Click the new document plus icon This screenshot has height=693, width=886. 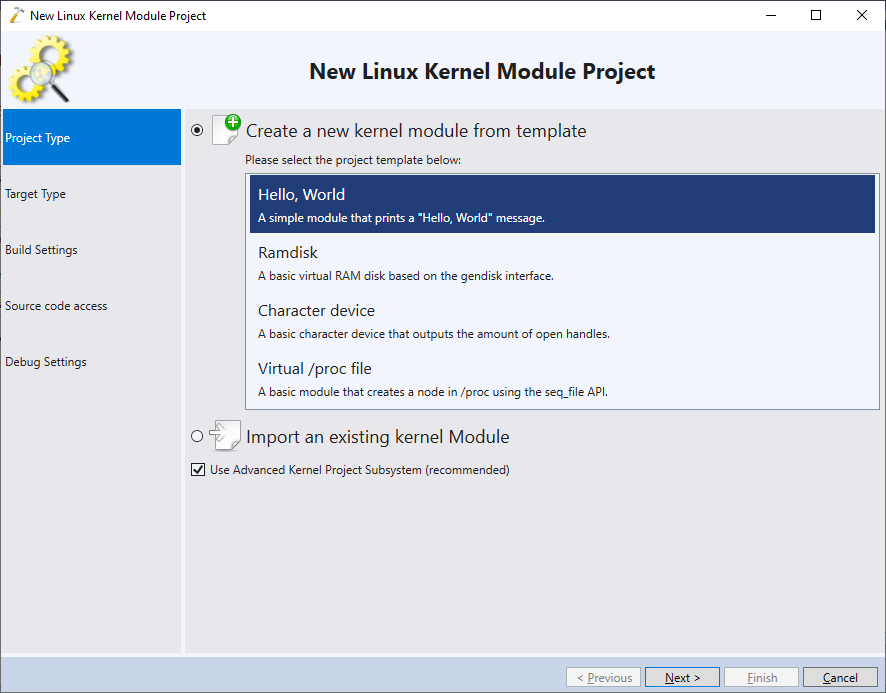[227, 129]
